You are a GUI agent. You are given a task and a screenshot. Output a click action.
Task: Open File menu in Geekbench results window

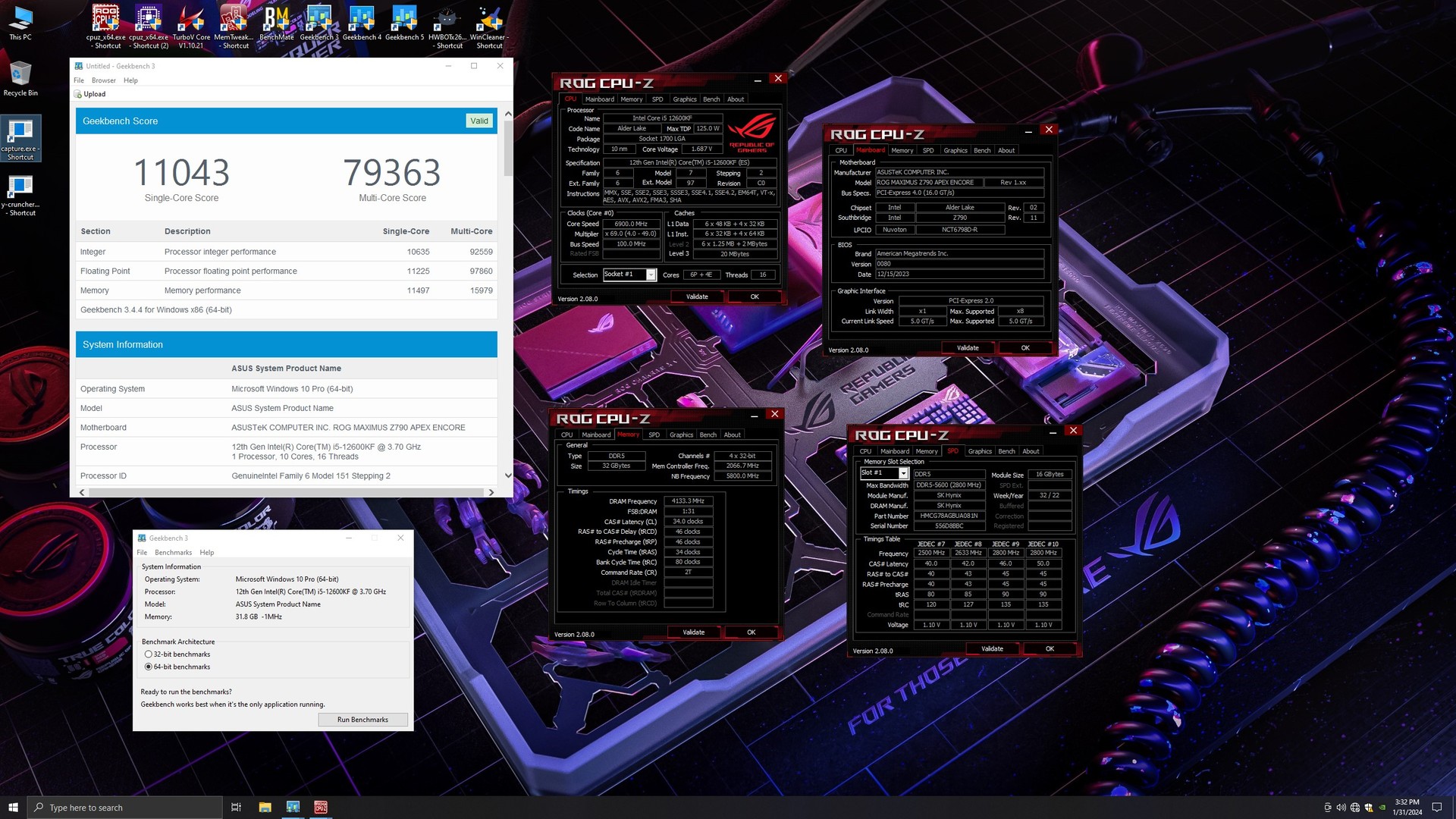point(79,80)
